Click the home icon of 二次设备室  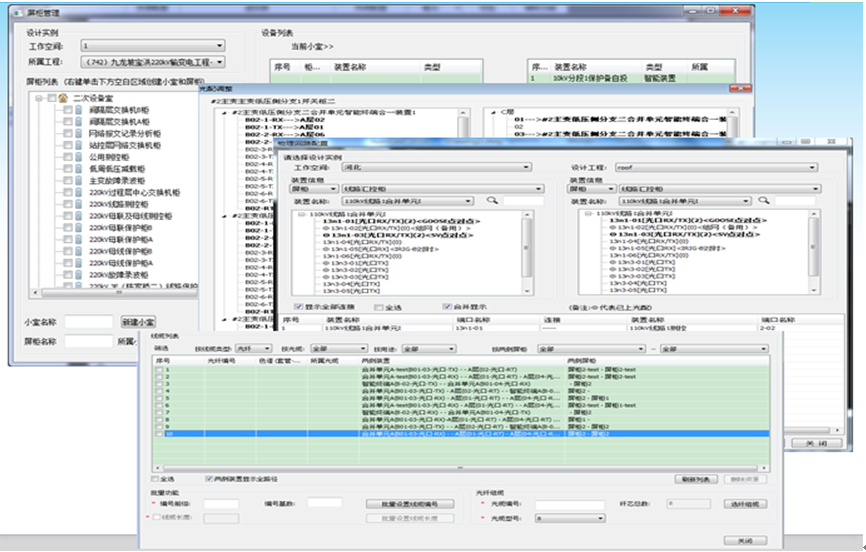tap(62, 99)
